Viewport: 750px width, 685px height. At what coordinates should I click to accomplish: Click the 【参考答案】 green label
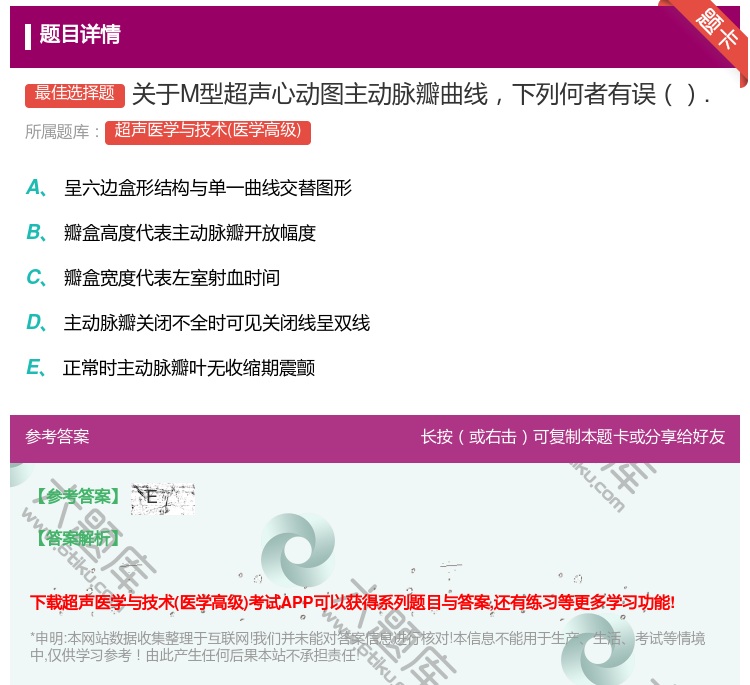(x=79, y=497)
